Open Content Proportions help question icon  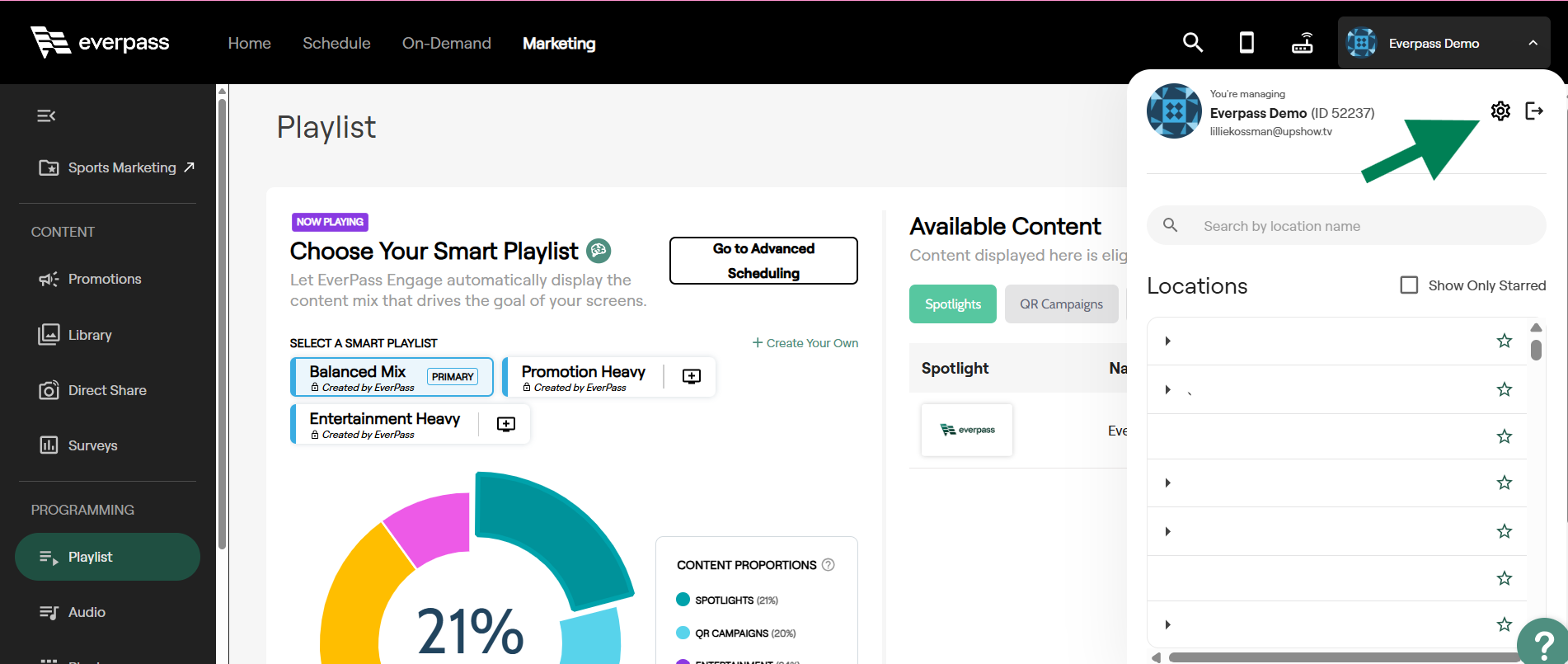click(x=829, y=564)
